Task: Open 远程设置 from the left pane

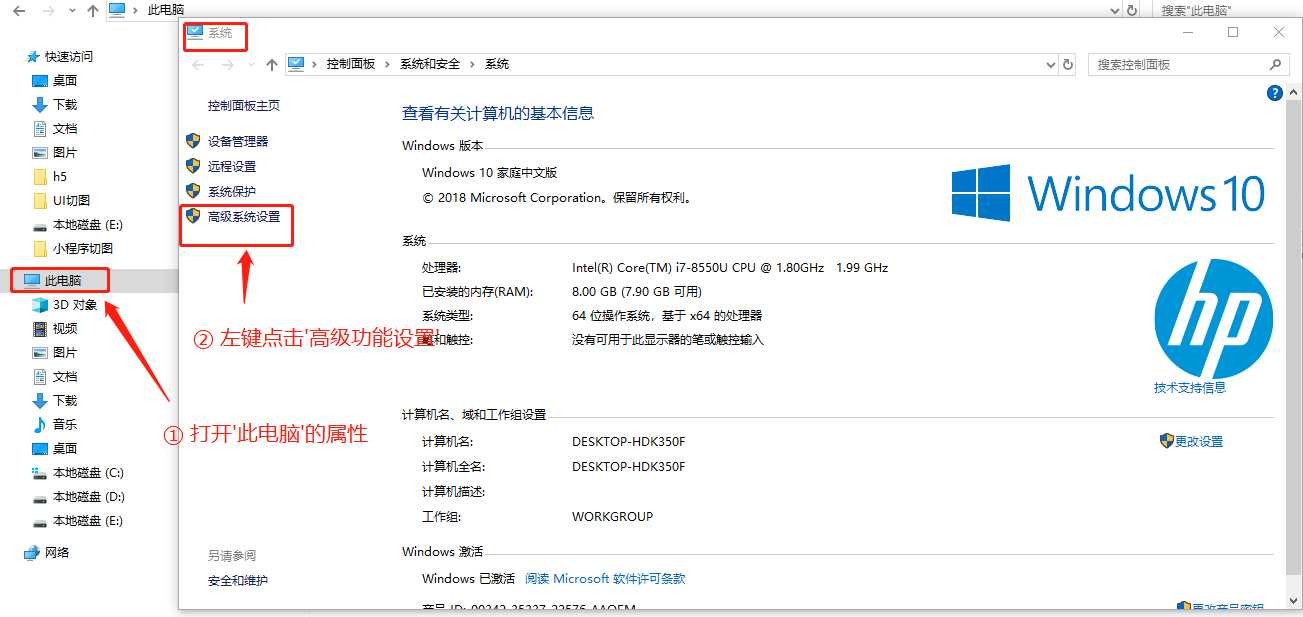Action: click(231, 166)
